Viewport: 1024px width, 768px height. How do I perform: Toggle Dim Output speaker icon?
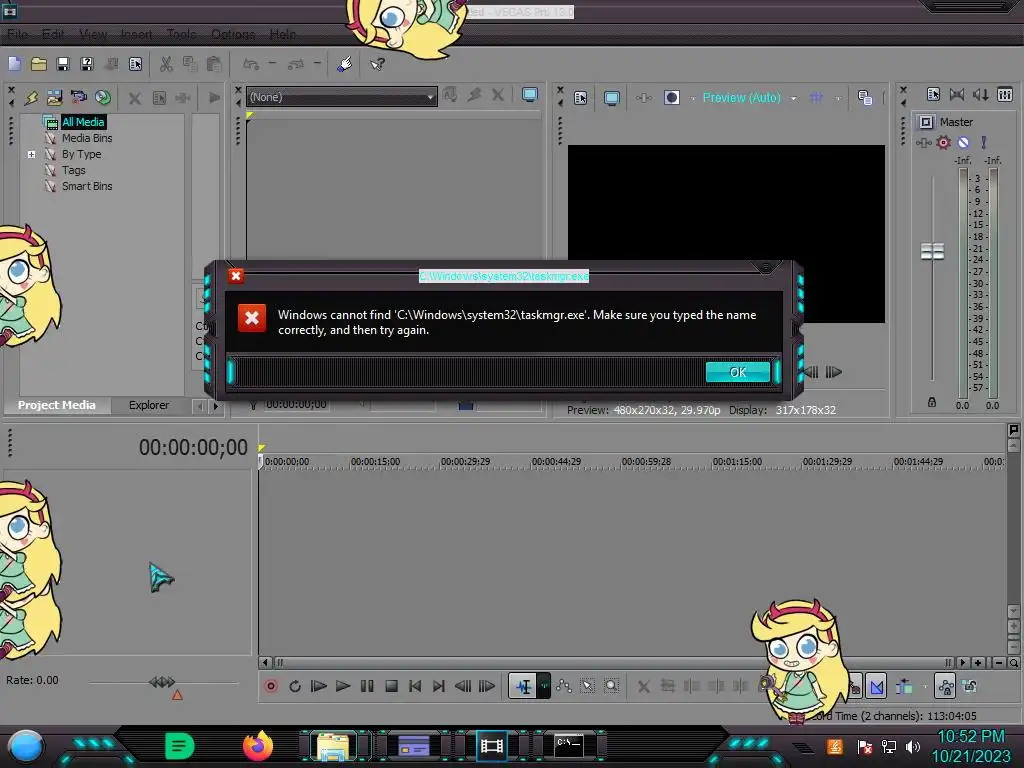coord(981,95)
